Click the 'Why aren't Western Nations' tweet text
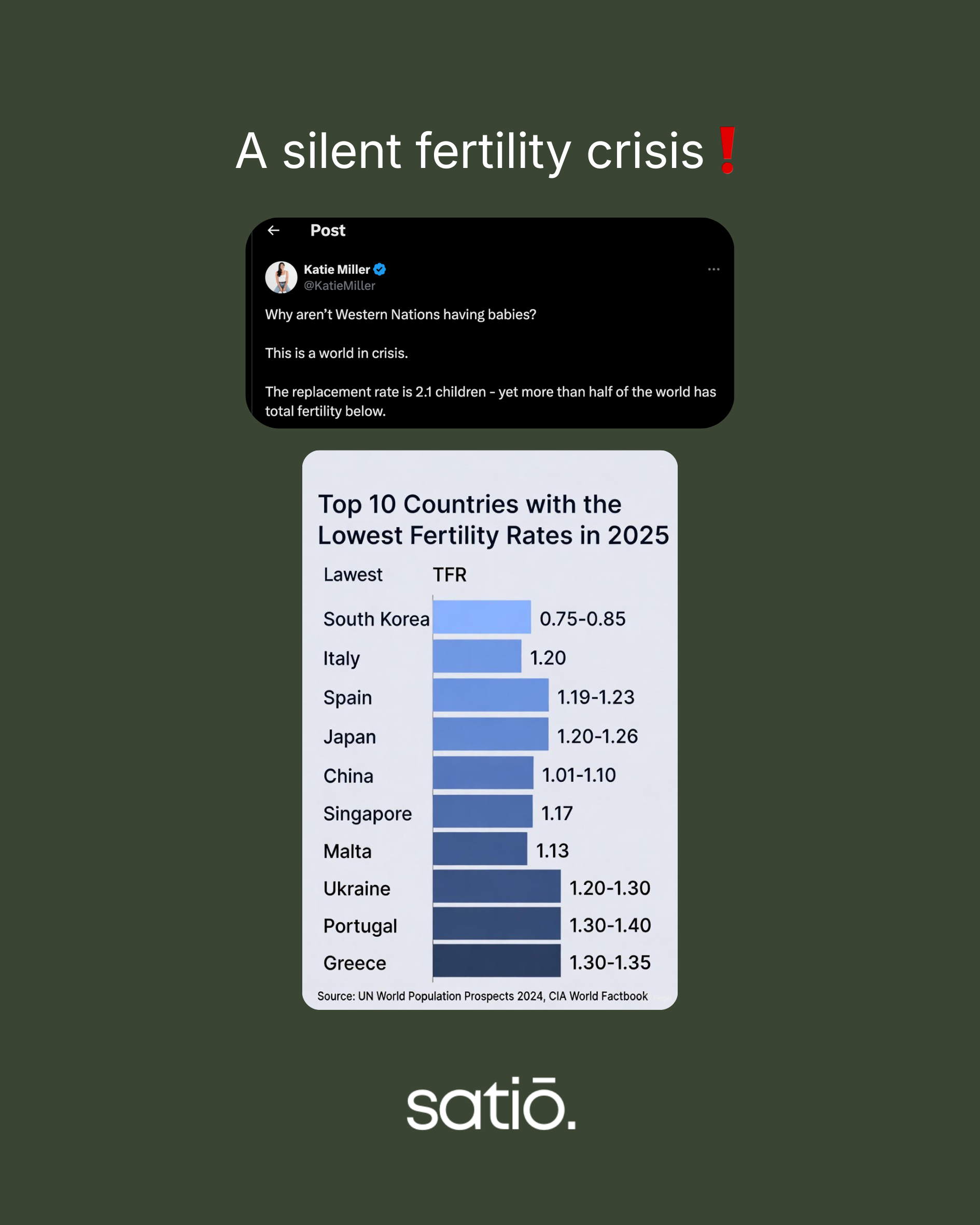This screenshot has width=980, height=1225. pos(400,315)
